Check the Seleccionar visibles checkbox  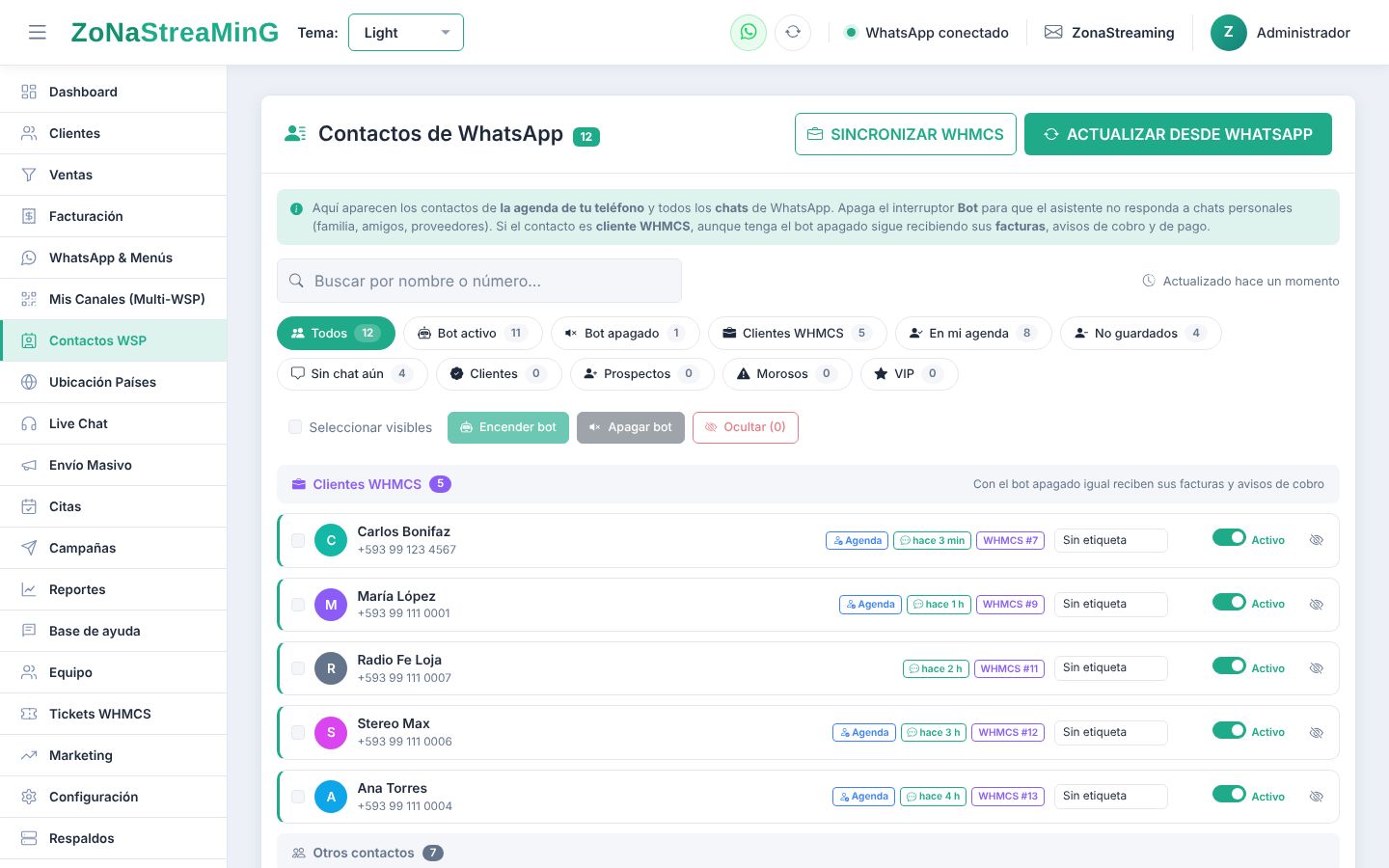tap(295, 427)
